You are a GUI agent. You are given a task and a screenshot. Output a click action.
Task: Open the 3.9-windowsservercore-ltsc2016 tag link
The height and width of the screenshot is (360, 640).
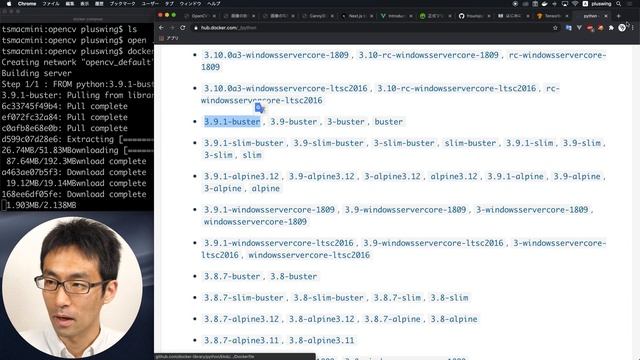pyautogui.click(x=433, y=243)
